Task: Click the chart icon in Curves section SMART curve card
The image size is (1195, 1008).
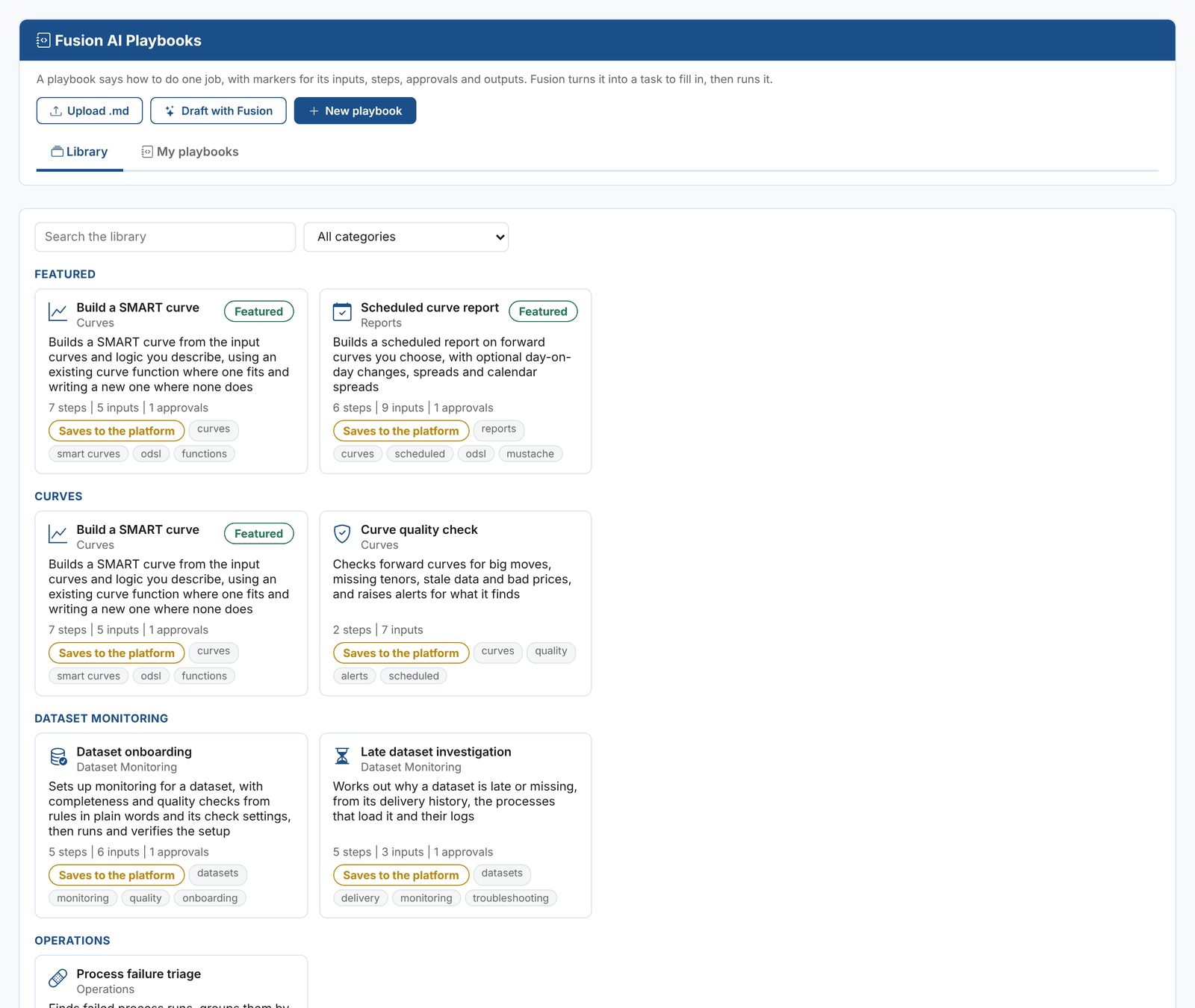Action: [x=58, y=534]
